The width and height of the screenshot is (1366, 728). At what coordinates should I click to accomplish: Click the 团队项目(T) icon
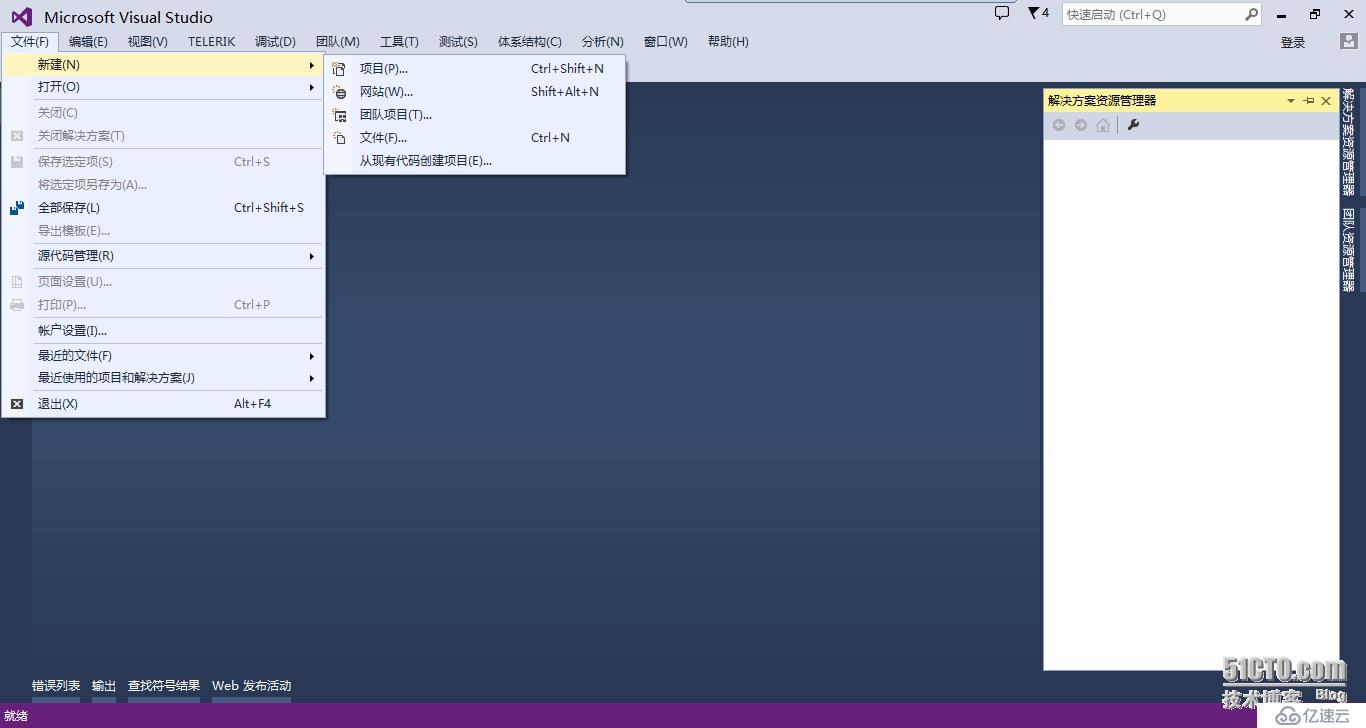pos(339,115)
